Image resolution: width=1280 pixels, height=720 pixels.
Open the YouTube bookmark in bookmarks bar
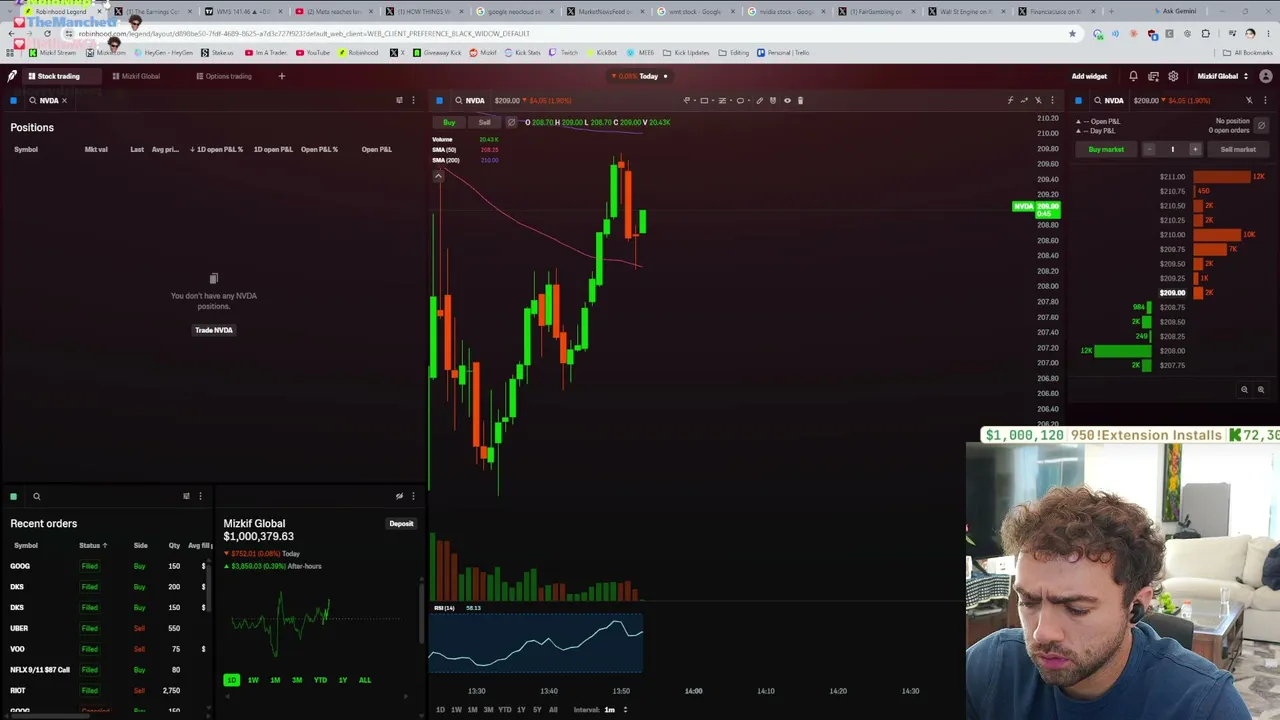click(313, 52)
